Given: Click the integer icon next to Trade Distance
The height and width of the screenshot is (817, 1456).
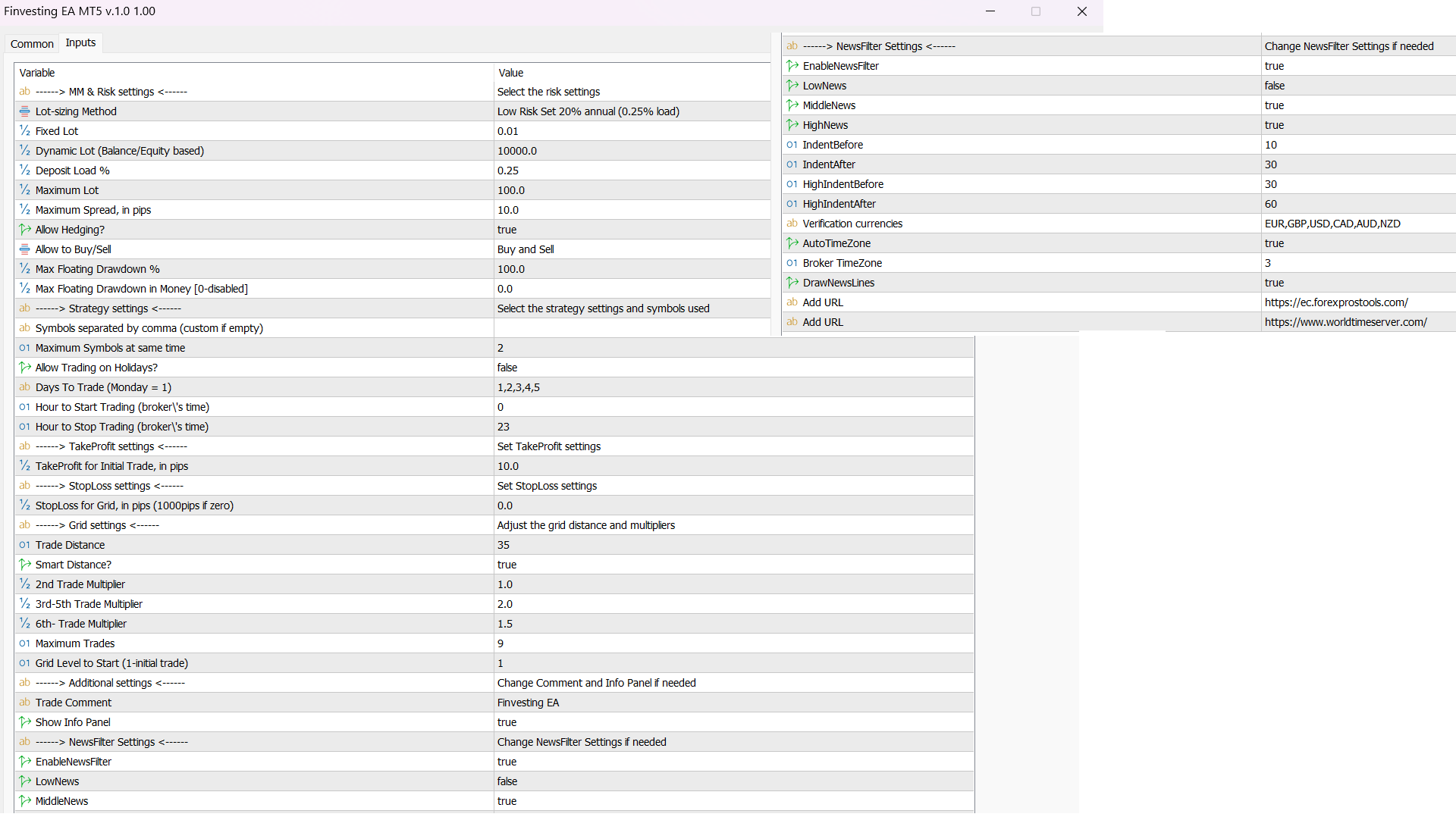Looking at the screenshot, I should (25, 545).
